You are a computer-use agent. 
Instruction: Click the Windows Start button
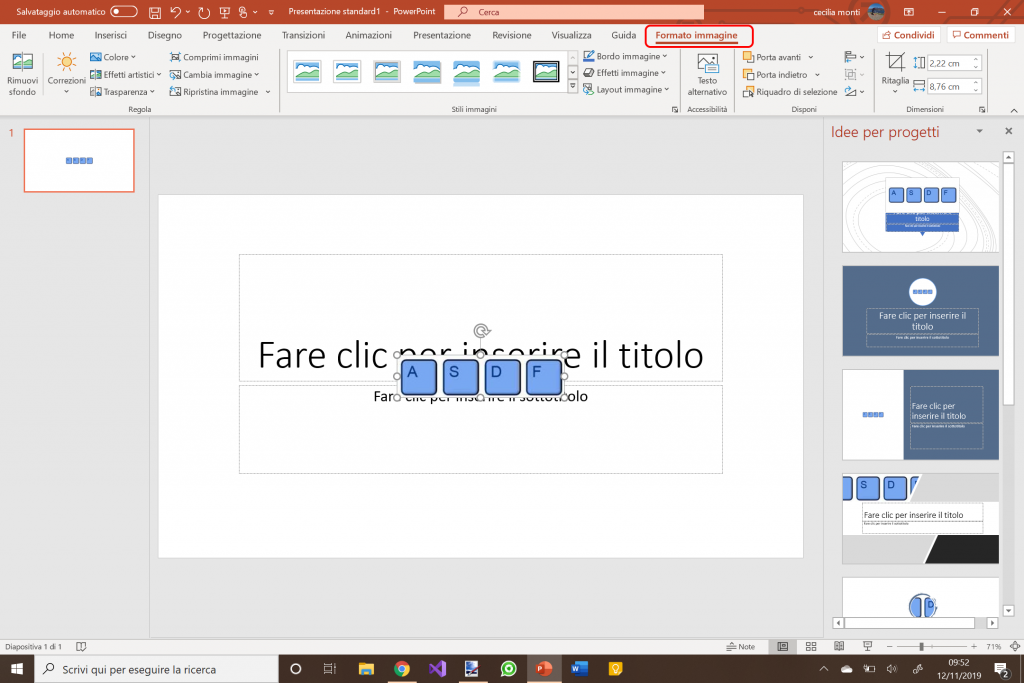(17, 669)
